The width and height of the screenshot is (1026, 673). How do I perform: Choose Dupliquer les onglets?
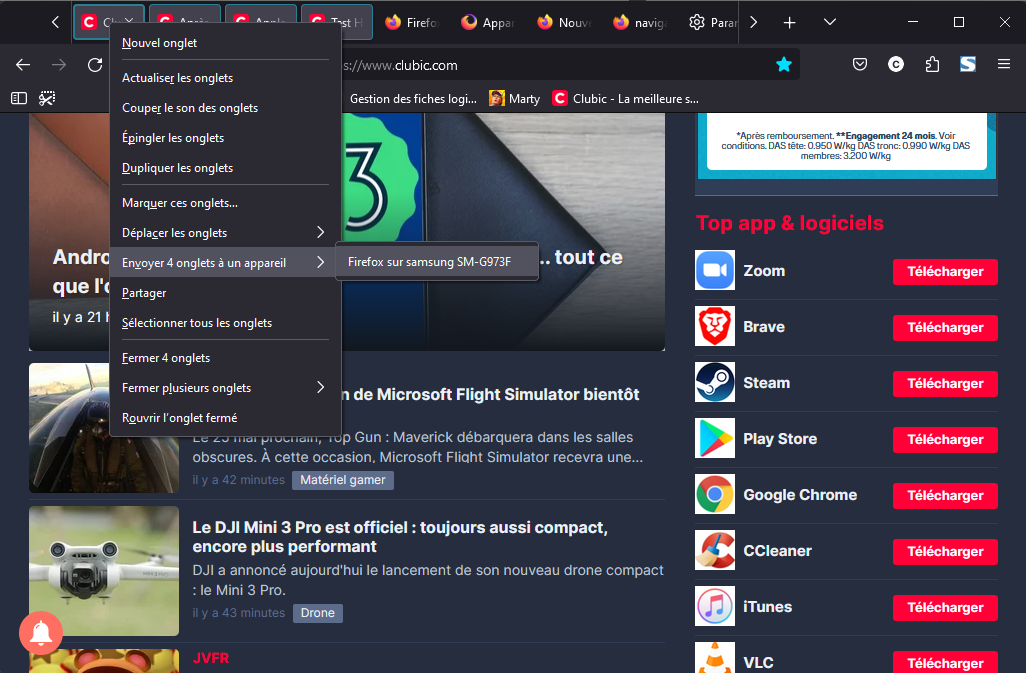coord(226,168)
